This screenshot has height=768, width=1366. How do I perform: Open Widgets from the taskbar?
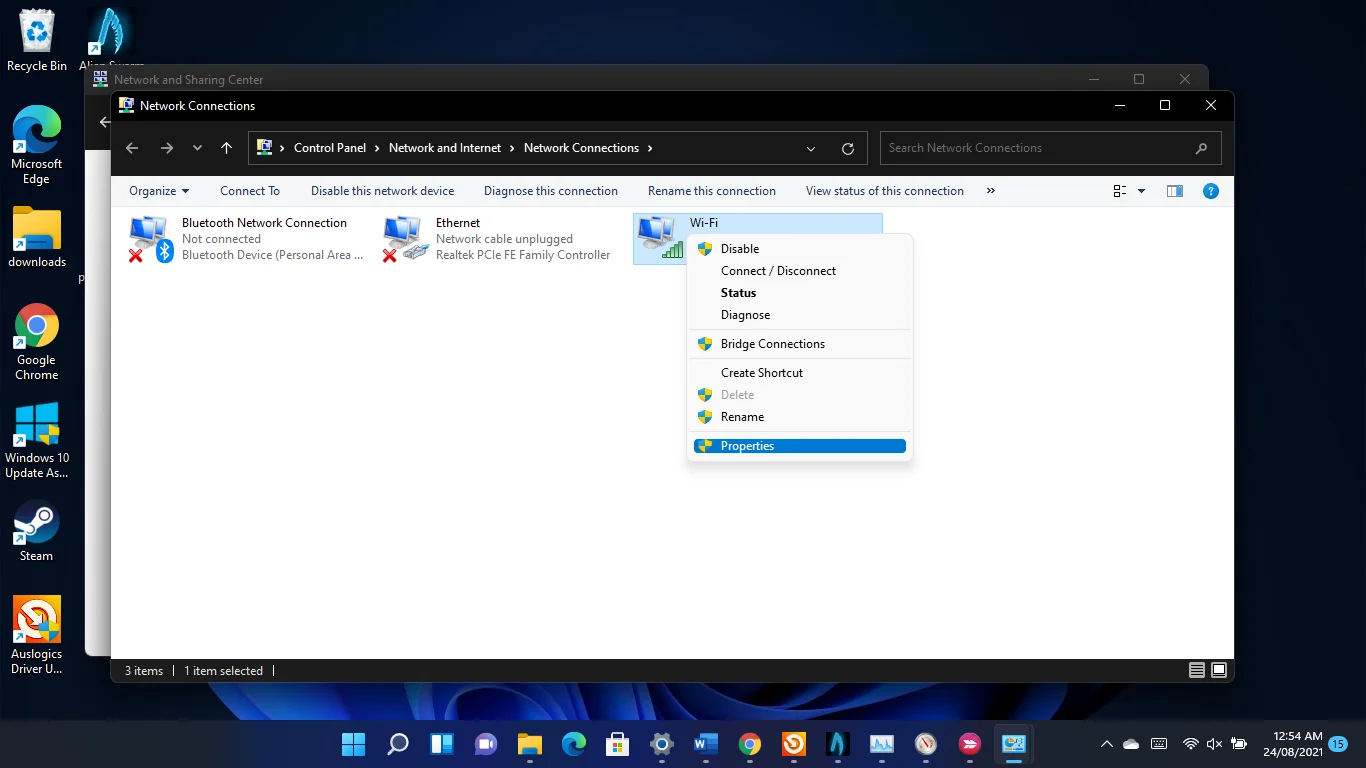tap(442, 744)
